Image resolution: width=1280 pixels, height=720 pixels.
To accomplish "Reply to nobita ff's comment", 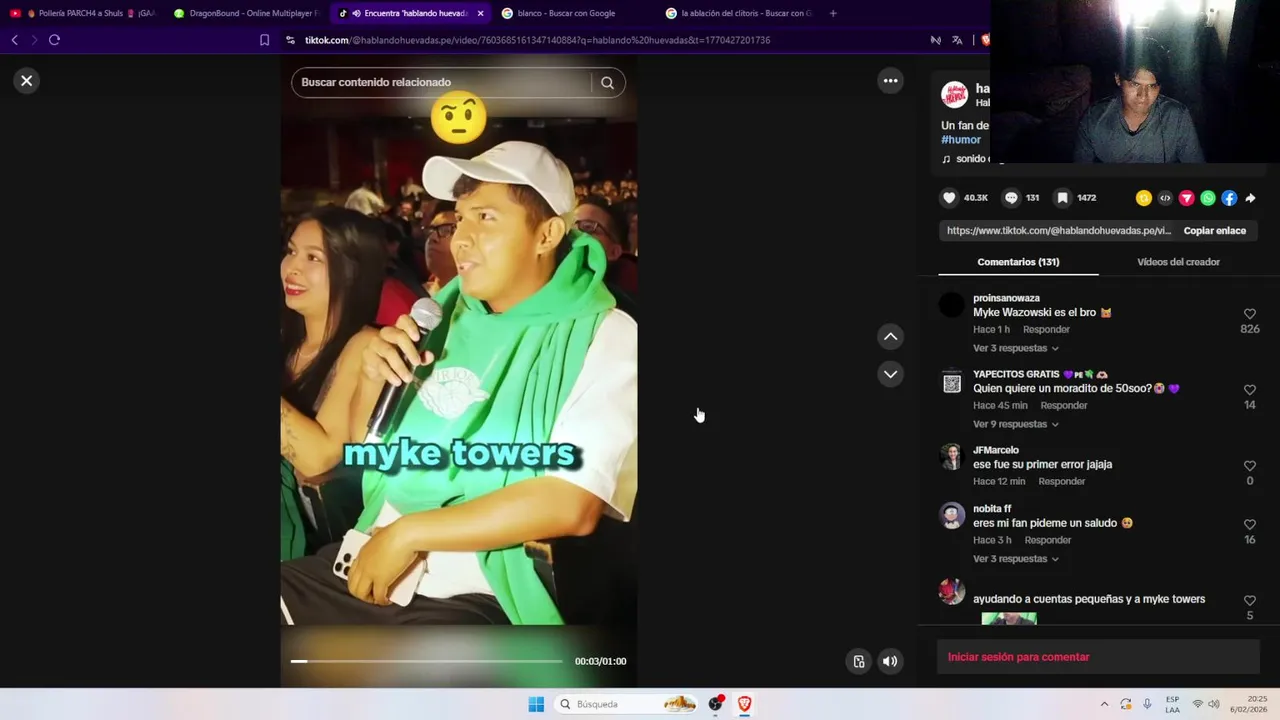I will pos(1048,541).
